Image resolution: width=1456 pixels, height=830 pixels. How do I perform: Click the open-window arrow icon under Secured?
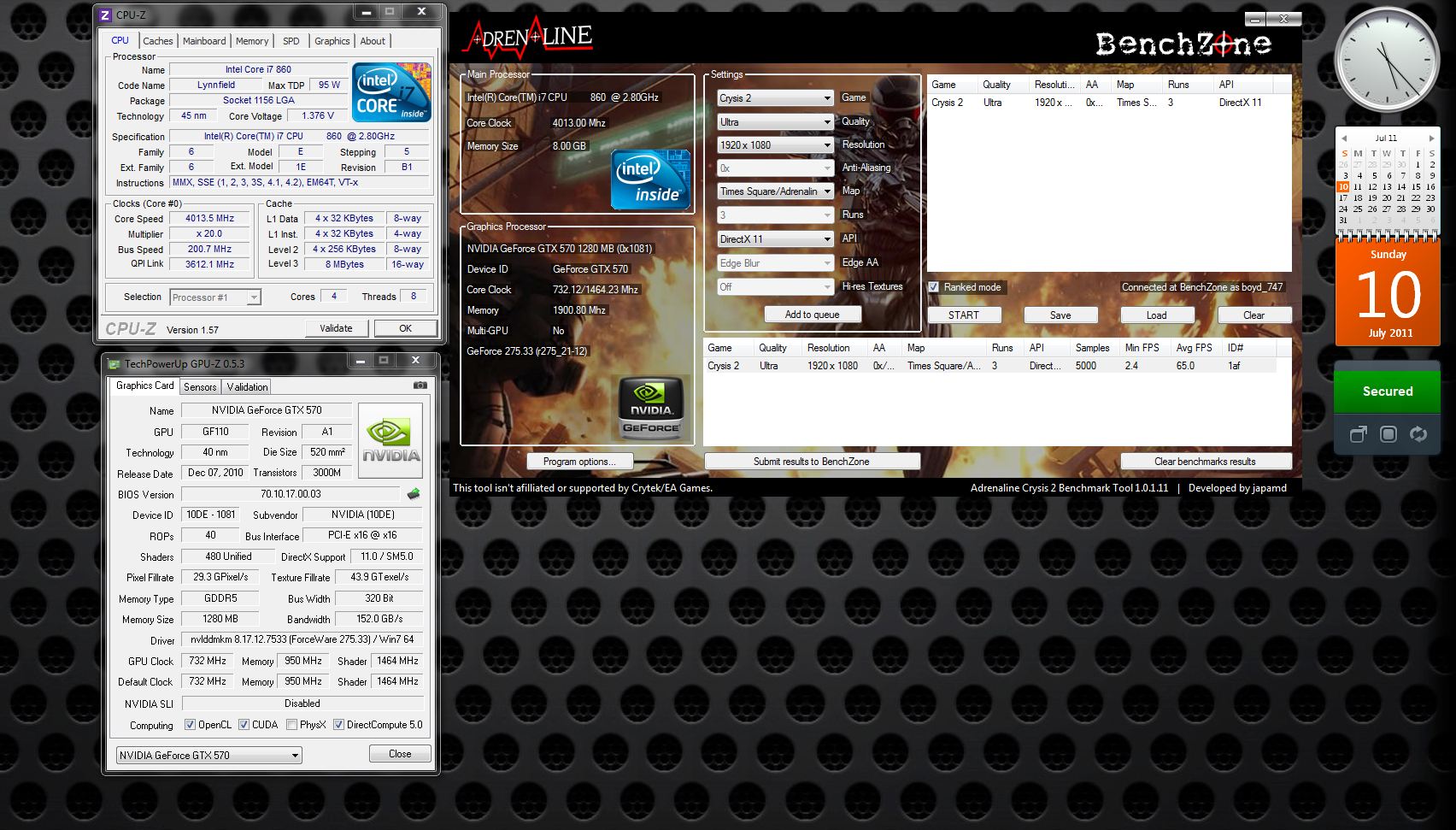pos(1358,434)
